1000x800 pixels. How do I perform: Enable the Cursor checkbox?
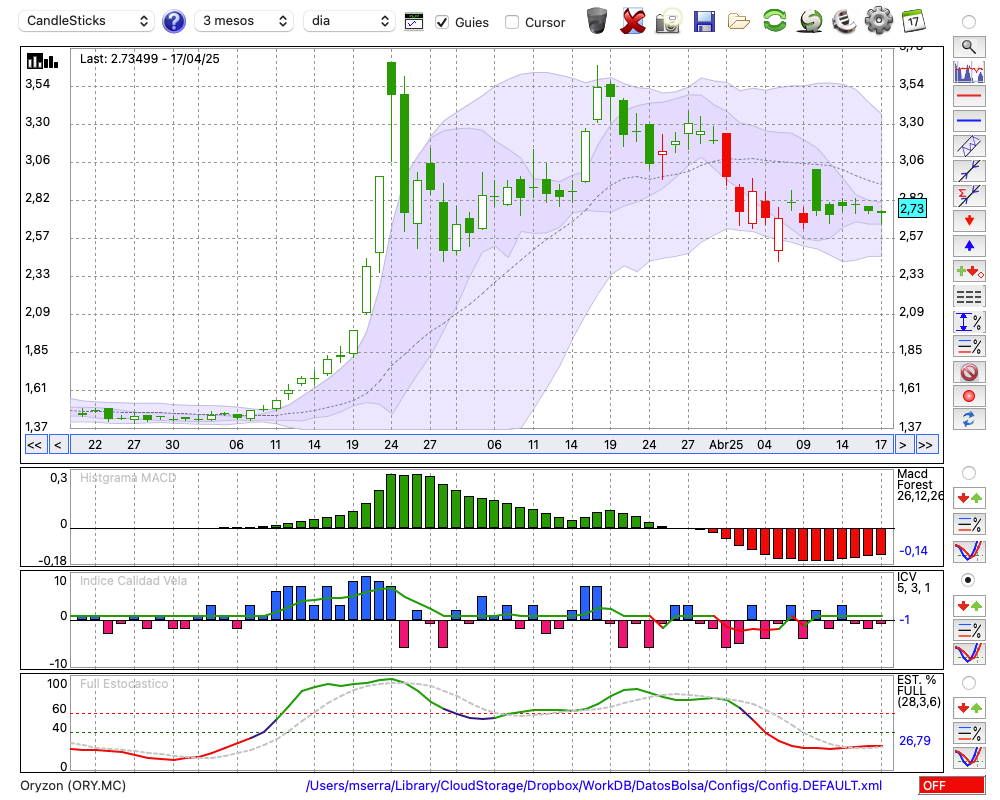point(511,22)
